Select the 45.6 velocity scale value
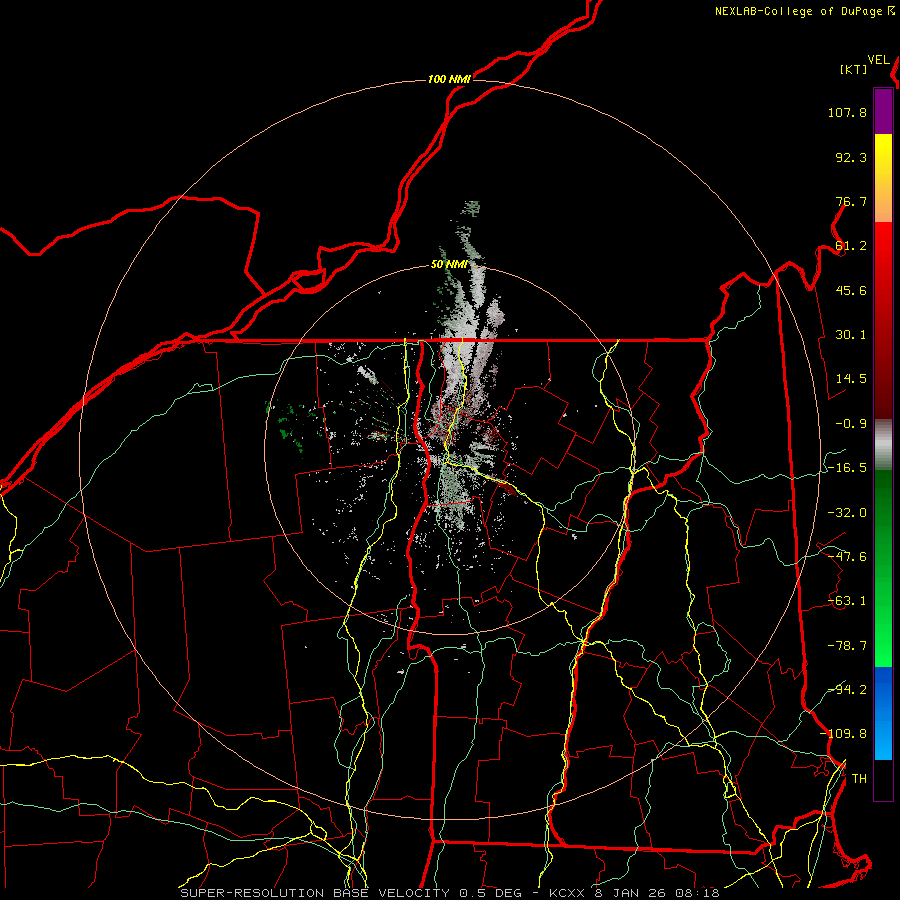The image size is (900, 900). 851,290
